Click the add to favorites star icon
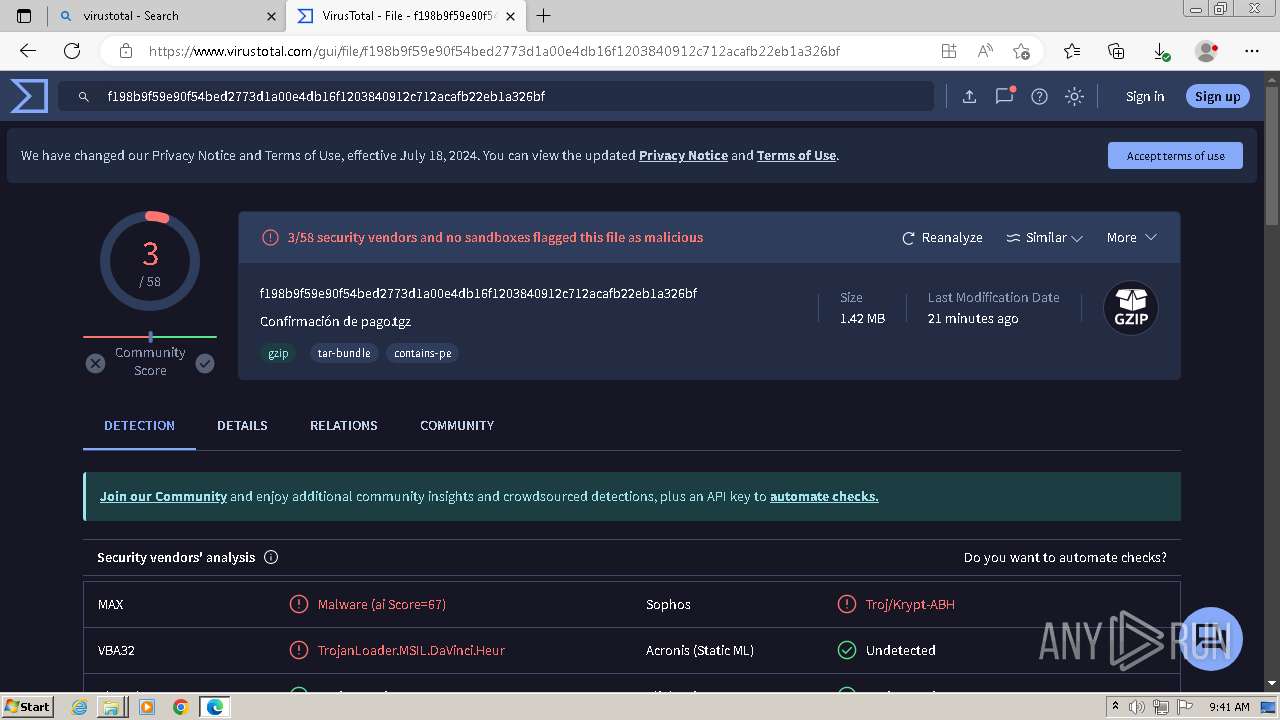This screenshot has width=1280, height=720. click(x=1021, y=51)
